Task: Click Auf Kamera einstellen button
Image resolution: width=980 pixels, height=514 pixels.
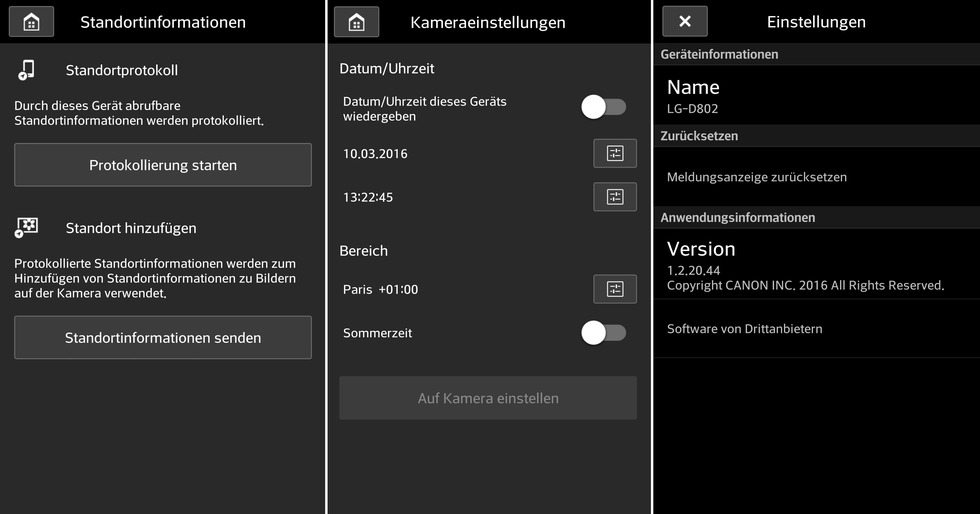Action: point(488,398)
